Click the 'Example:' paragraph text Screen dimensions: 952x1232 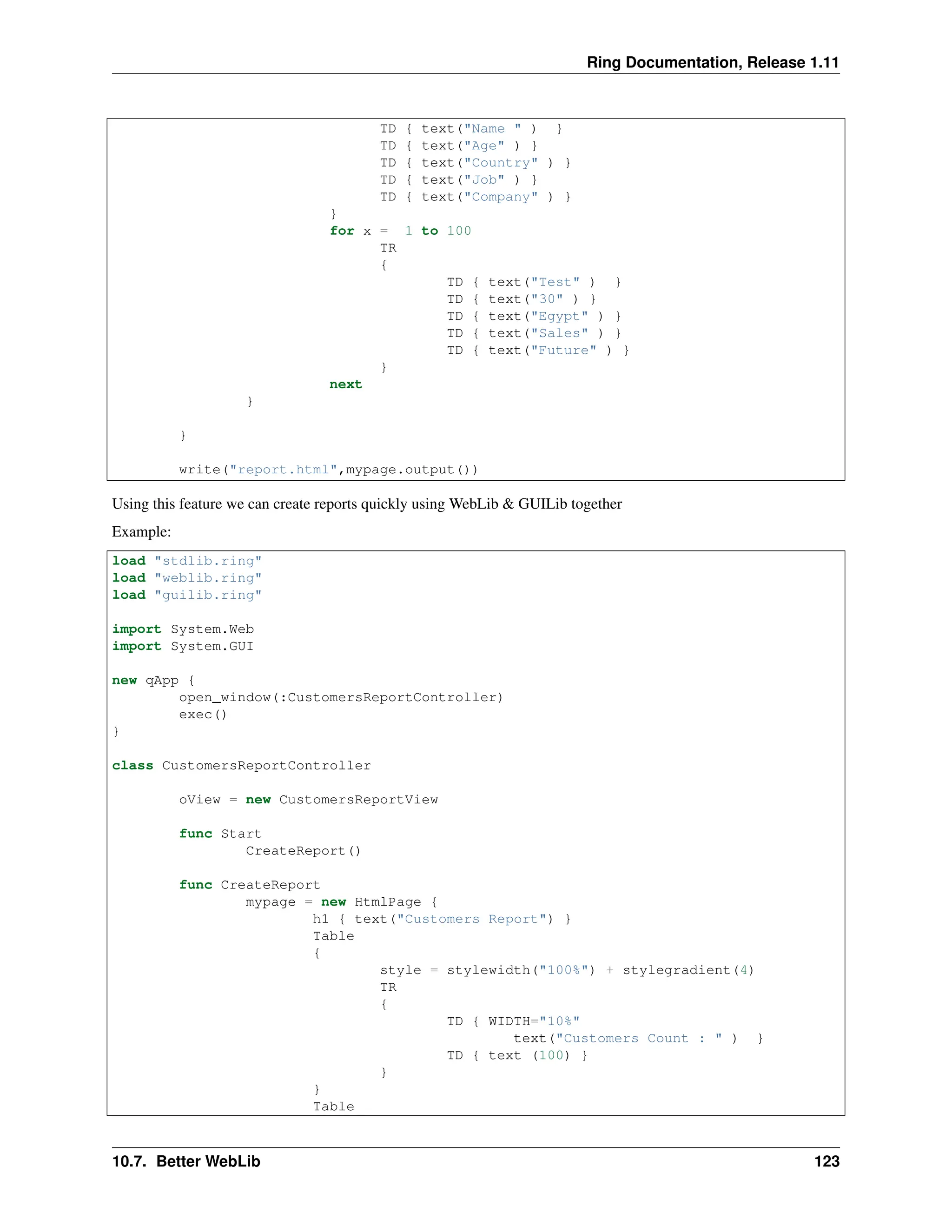tap(142, 532)
